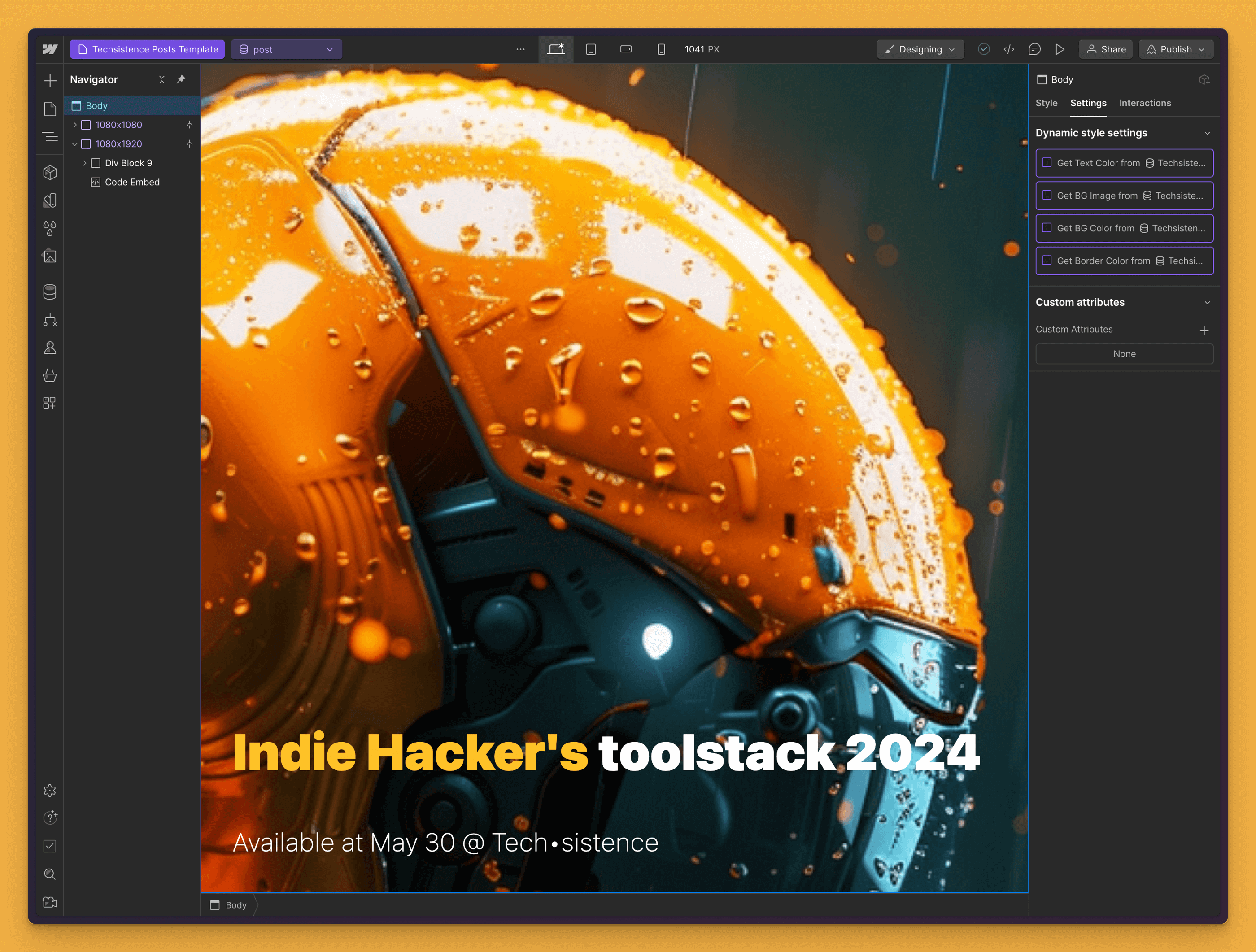
Task: Switch to mobile portrait breakpoint
Action: tap(661, 49)
